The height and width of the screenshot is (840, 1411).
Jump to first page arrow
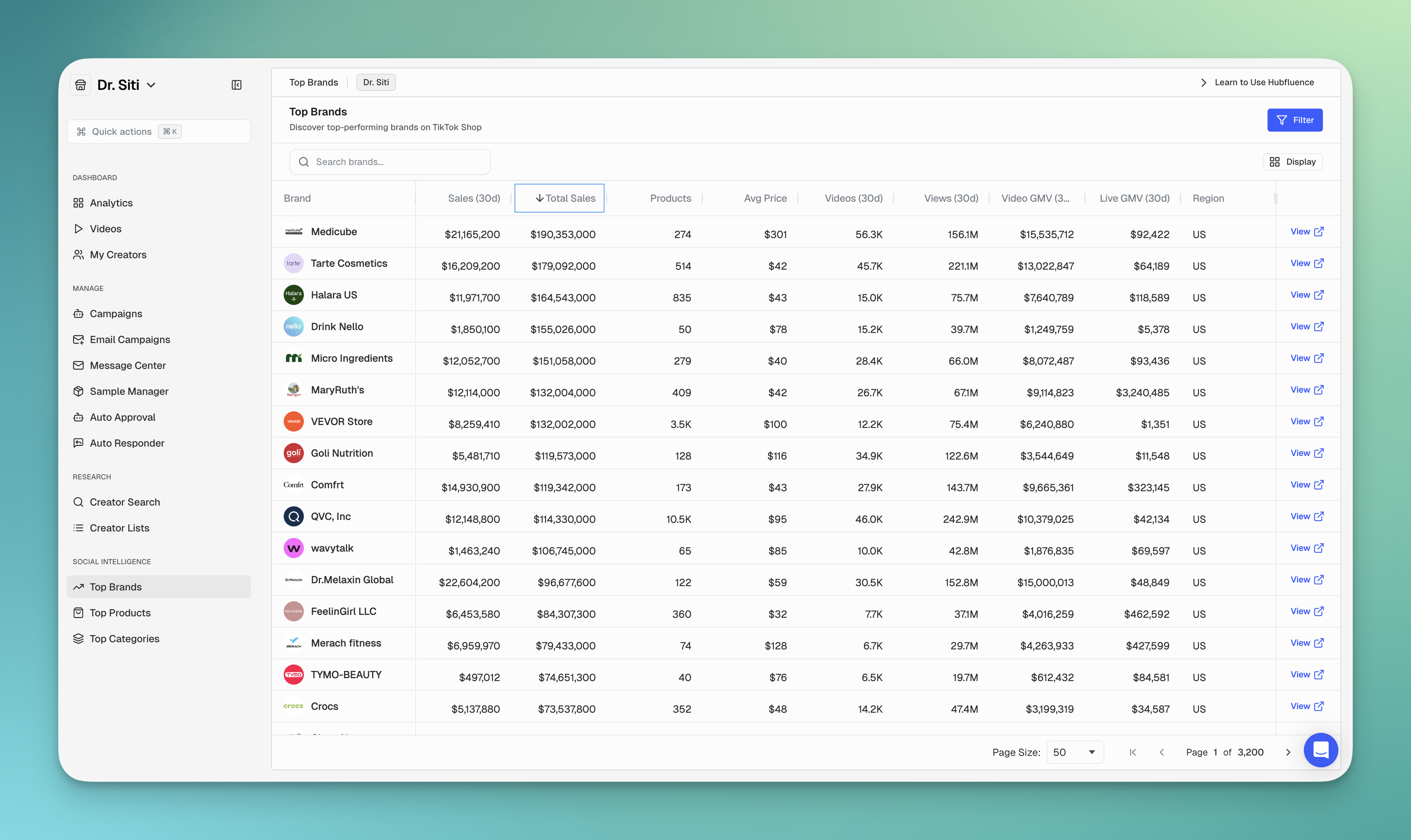pyautogui.click(x=1133, y=752)
